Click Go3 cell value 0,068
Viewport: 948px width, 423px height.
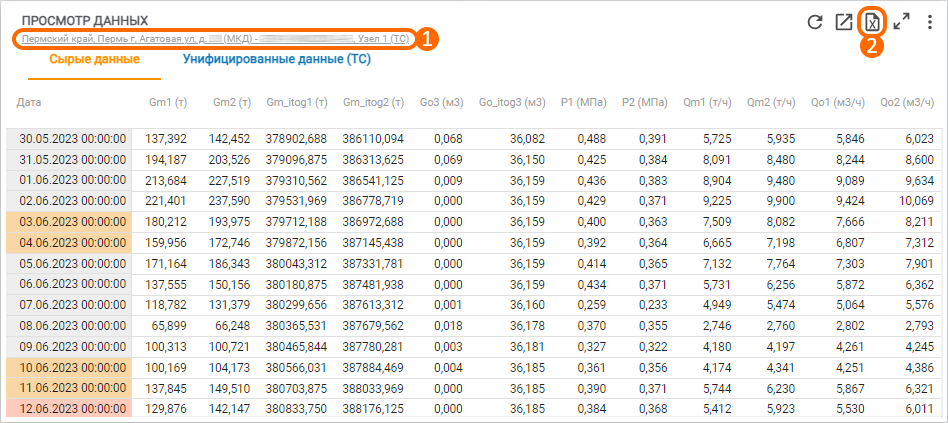pyautogui.click(x=448, y=139)
